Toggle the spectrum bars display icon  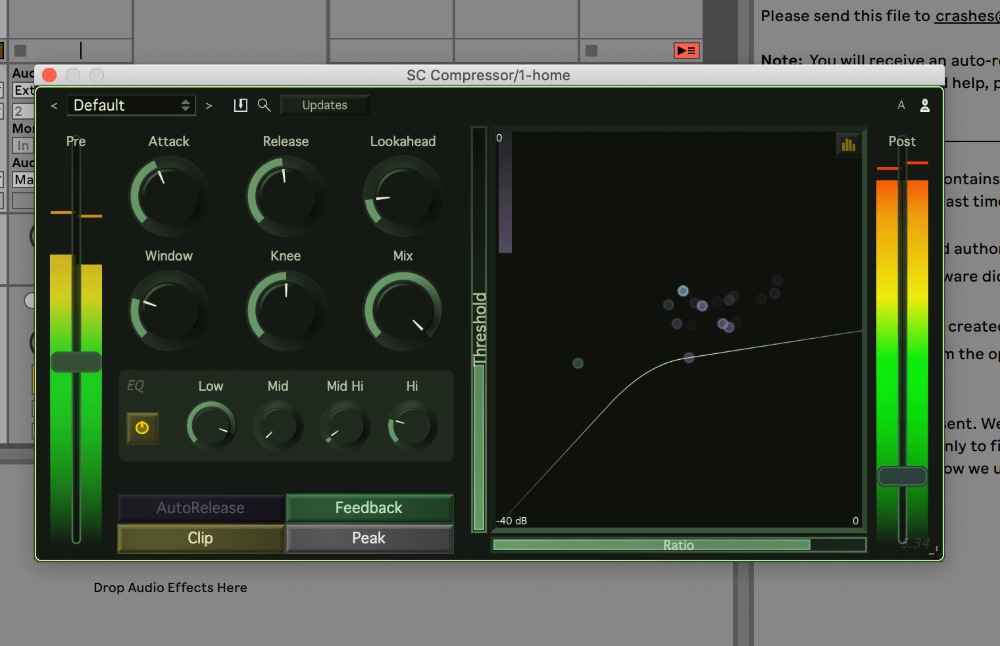click(x=848, y=145)
